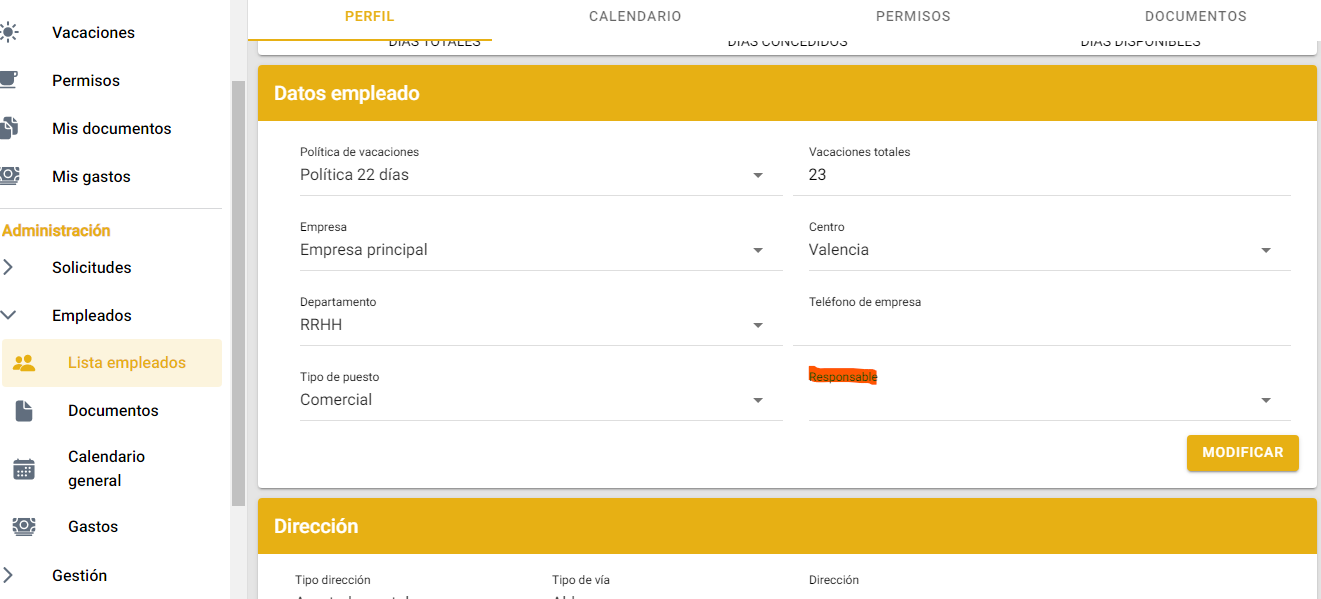Click the copy-files icon for Mis documentos
Image resolution: width=1321 pixels, height=599 pixels.
[8, 128]
